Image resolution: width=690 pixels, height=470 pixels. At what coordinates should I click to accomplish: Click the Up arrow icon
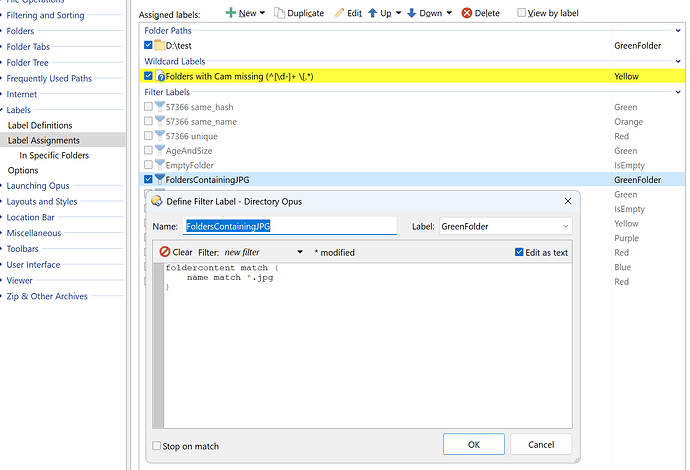tap(374, 13)
